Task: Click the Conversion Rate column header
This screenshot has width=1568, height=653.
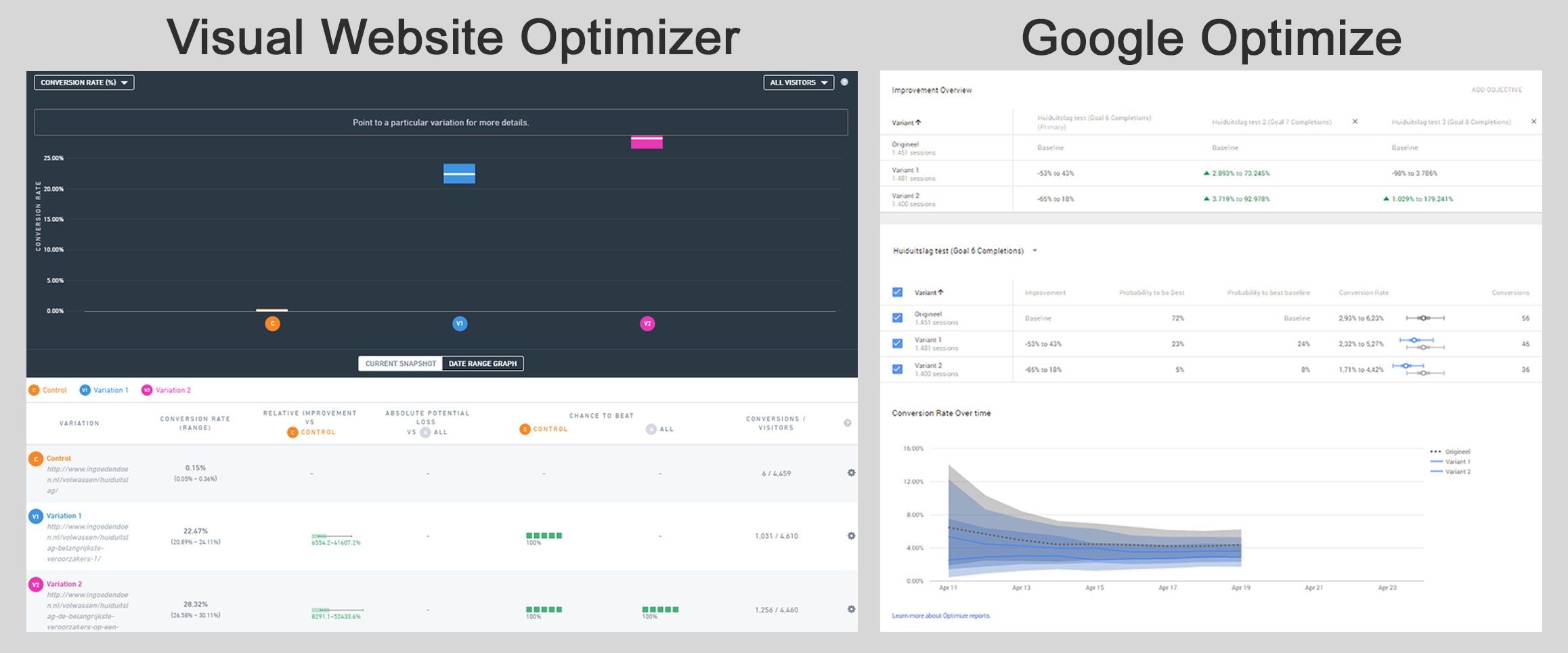Action: coord(1364,293)
